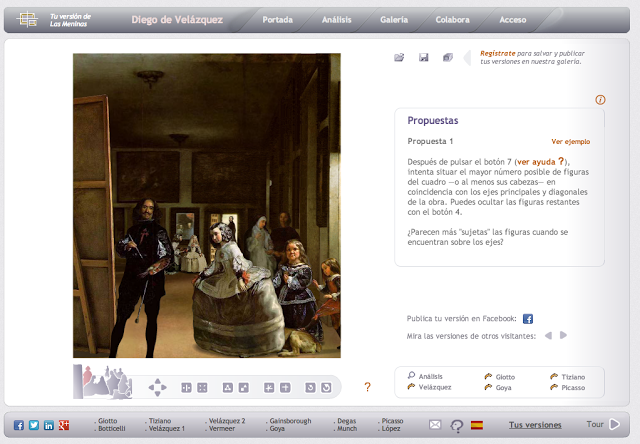This screenshot has height=444, width=640.
Task: Click the Las Meninas painting canvas
Action: [x=207, y=206]
